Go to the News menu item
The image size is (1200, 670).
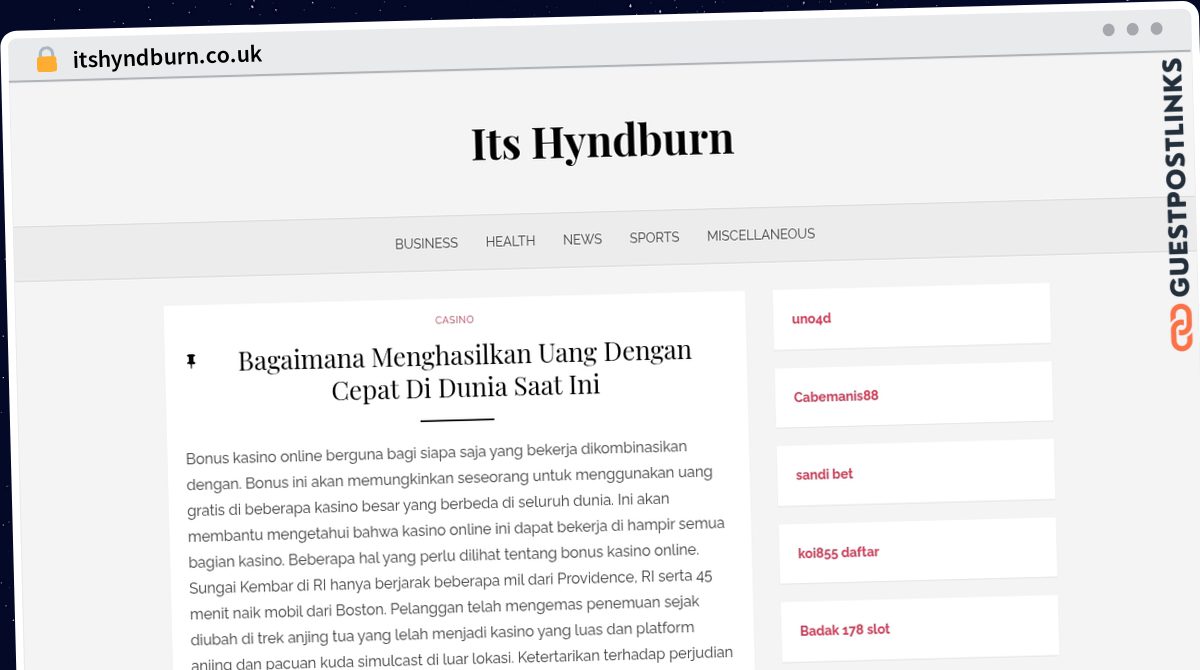tap(582, 239)
